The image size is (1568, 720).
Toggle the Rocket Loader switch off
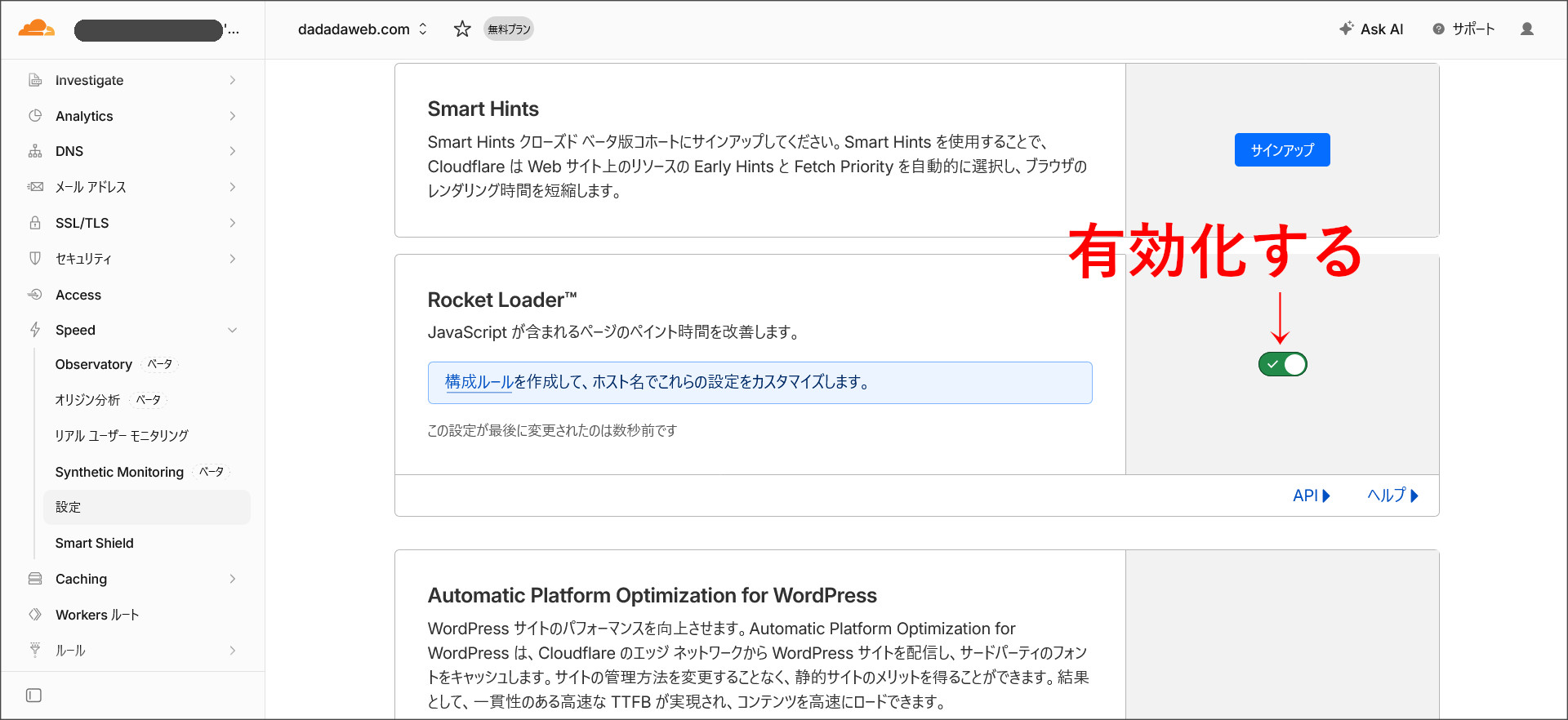tap(1282, 364)
